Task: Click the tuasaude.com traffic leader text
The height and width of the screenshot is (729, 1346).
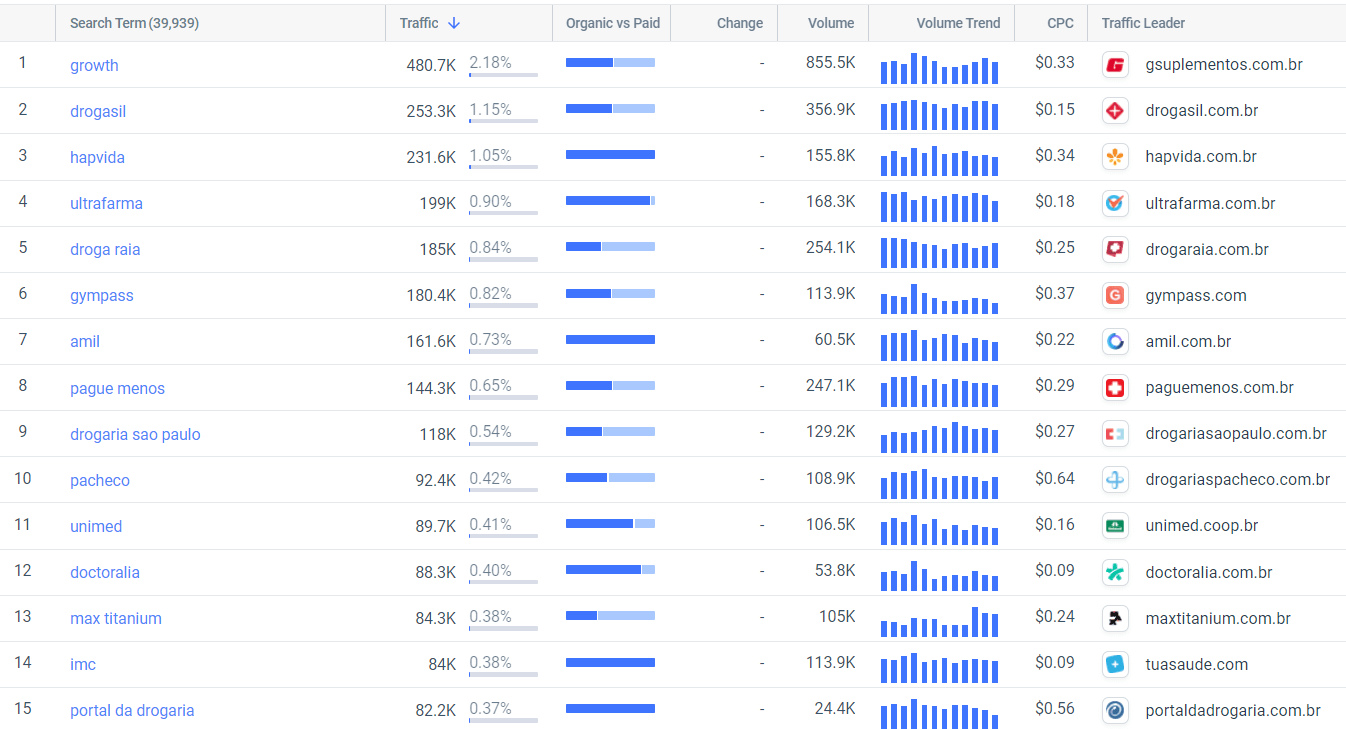Action: pyautogui.click(x=1197, y=664)
